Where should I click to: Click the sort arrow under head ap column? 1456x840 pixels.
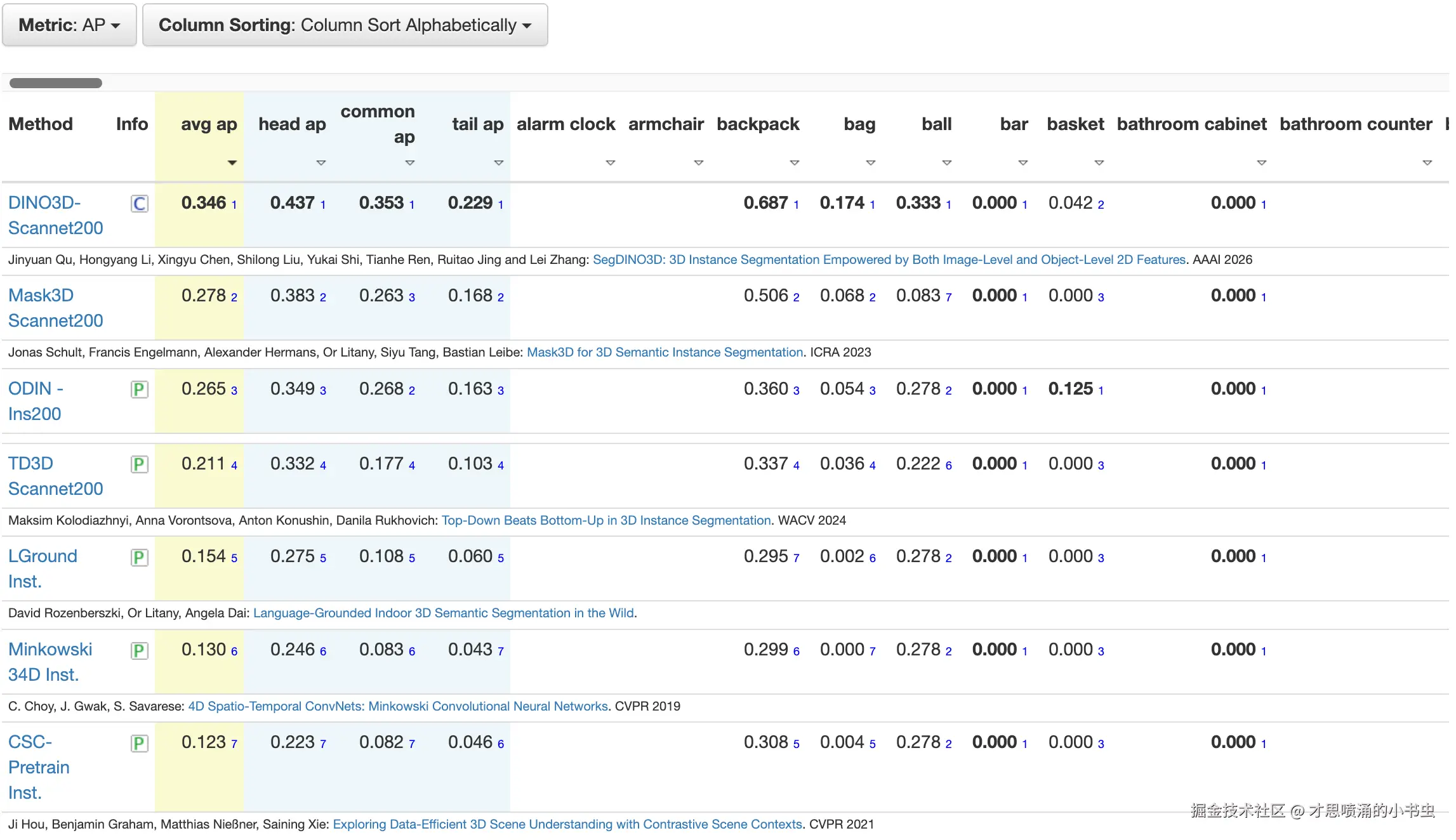(321, 163)
